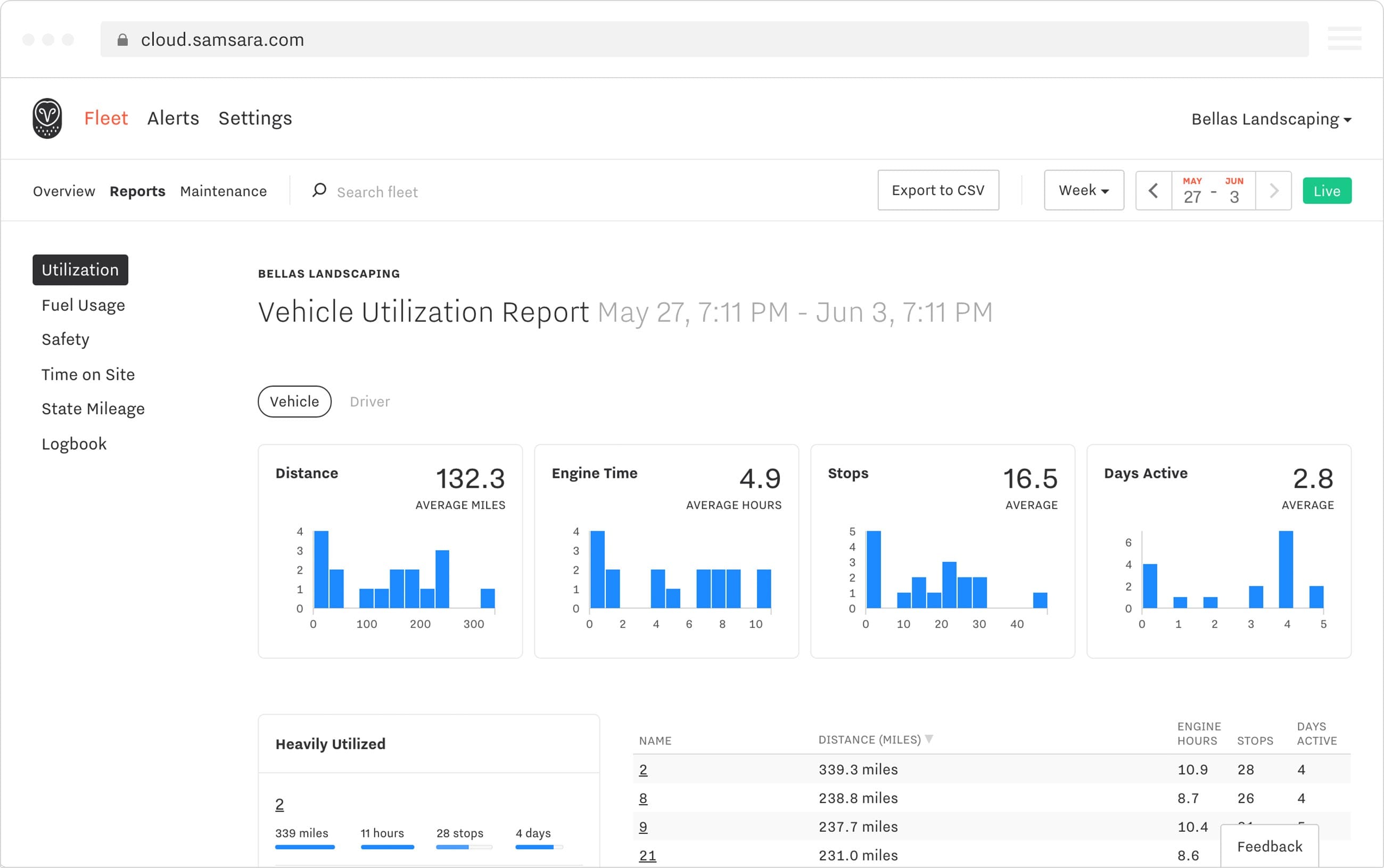This screenshot has height=868, width=1384.
Task: Open the Logbook report
Action: click(74, 444)
